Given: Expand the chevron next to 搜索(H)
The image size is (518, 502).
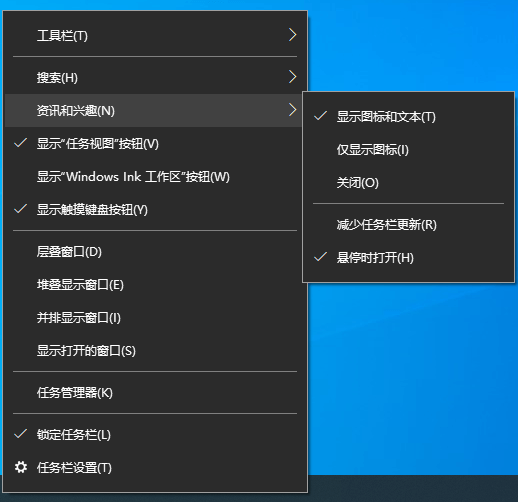Looking at the screenshot, I should (292, 77).
